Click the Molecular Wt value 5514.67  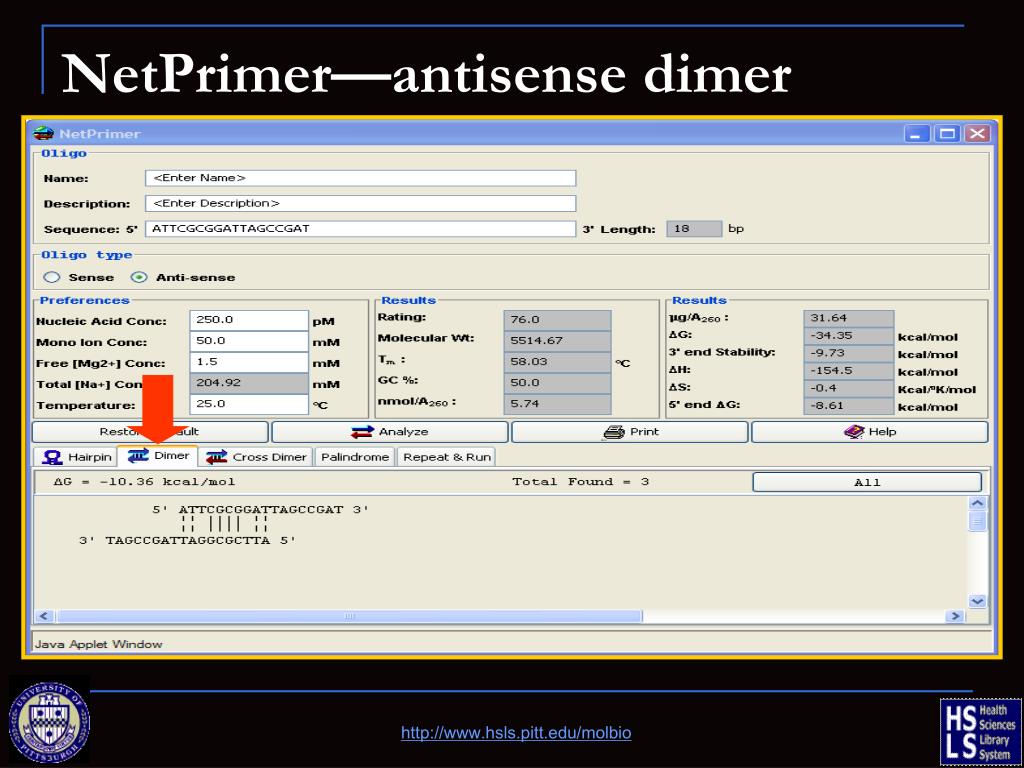557,341
